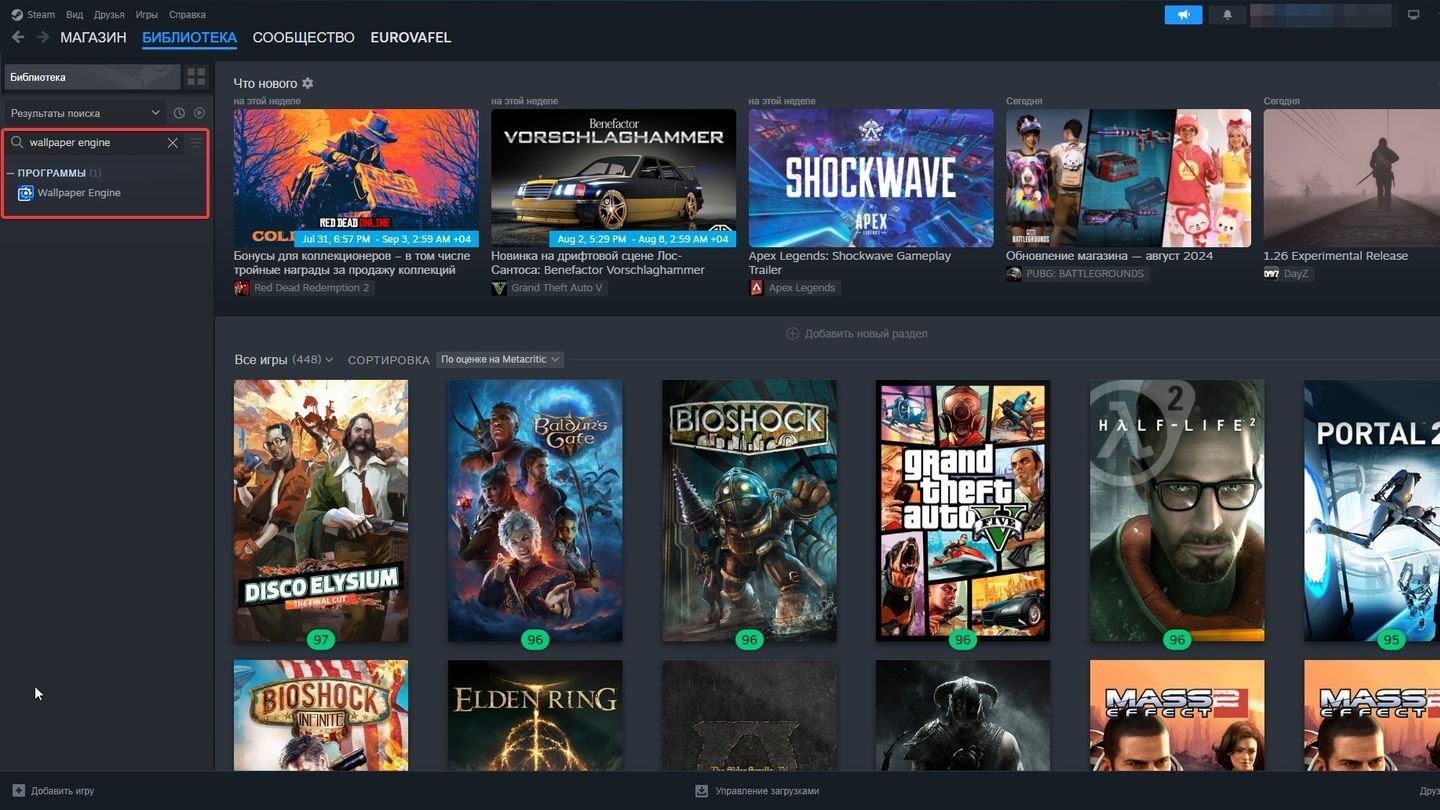Open the По оценке на Metacritic sort dropdown
The width and height of the screenshot is (1440, 810).
click(x=500, y=359)
